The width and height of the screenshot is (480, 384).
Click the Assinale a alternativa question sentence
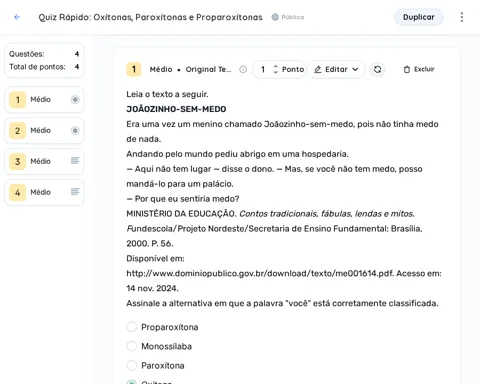pos(282,303)
